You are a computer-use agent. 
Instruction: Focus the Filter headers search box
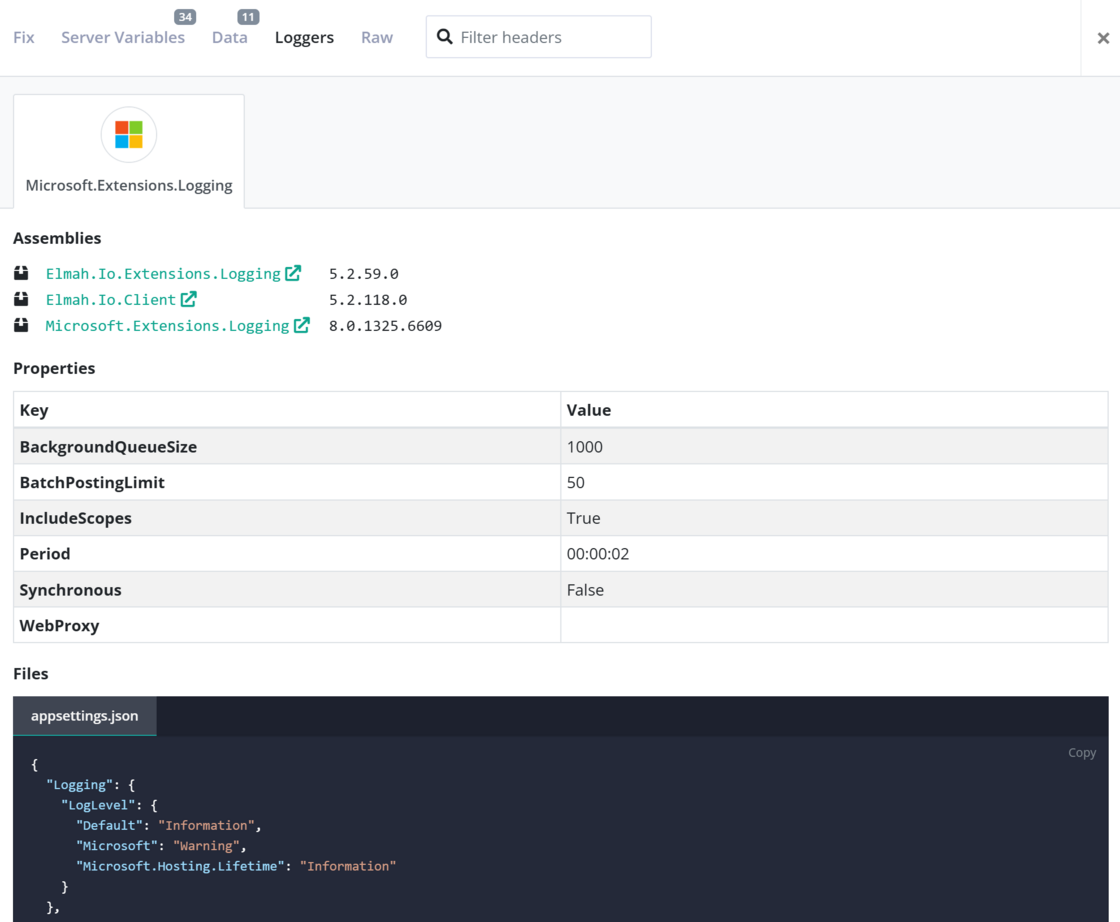539,37
